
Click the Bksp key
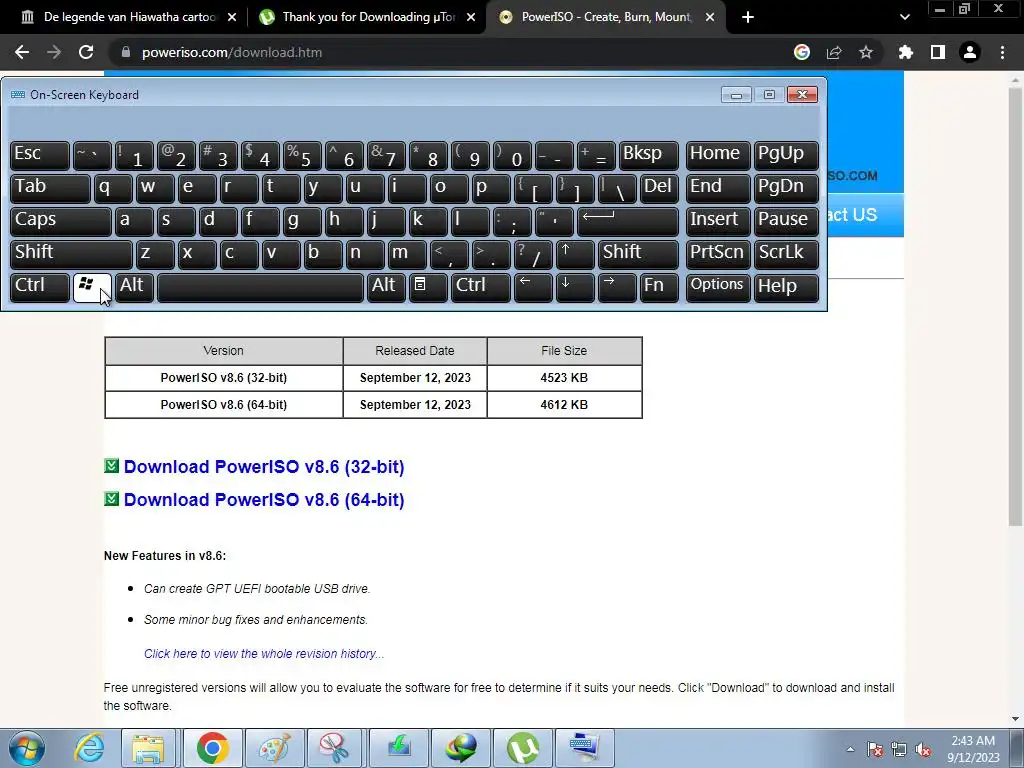[648, 155]
